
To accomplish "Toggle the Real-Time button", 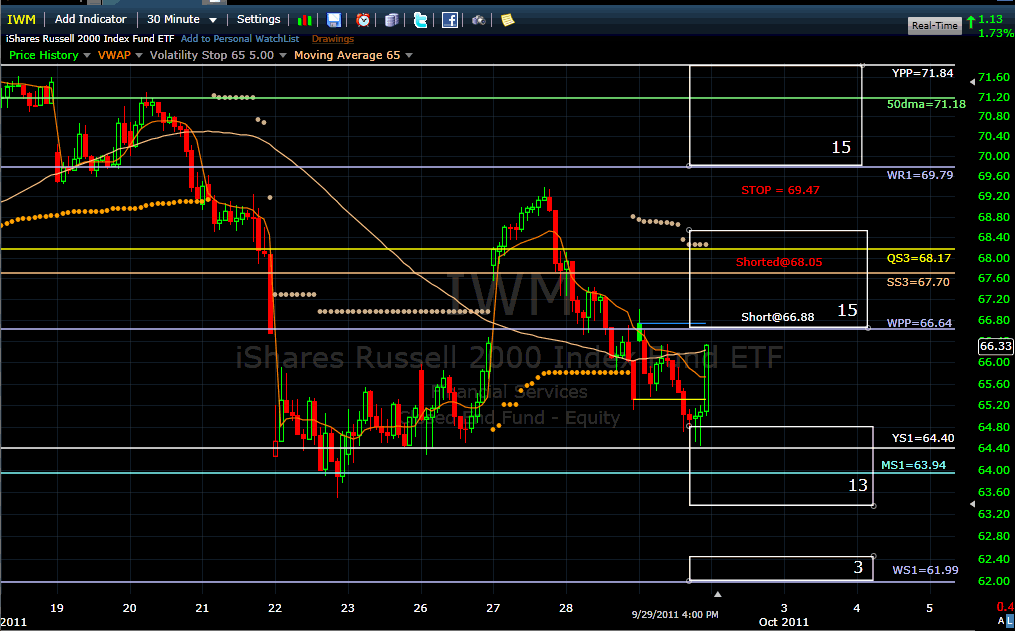I will click(934, 25).
